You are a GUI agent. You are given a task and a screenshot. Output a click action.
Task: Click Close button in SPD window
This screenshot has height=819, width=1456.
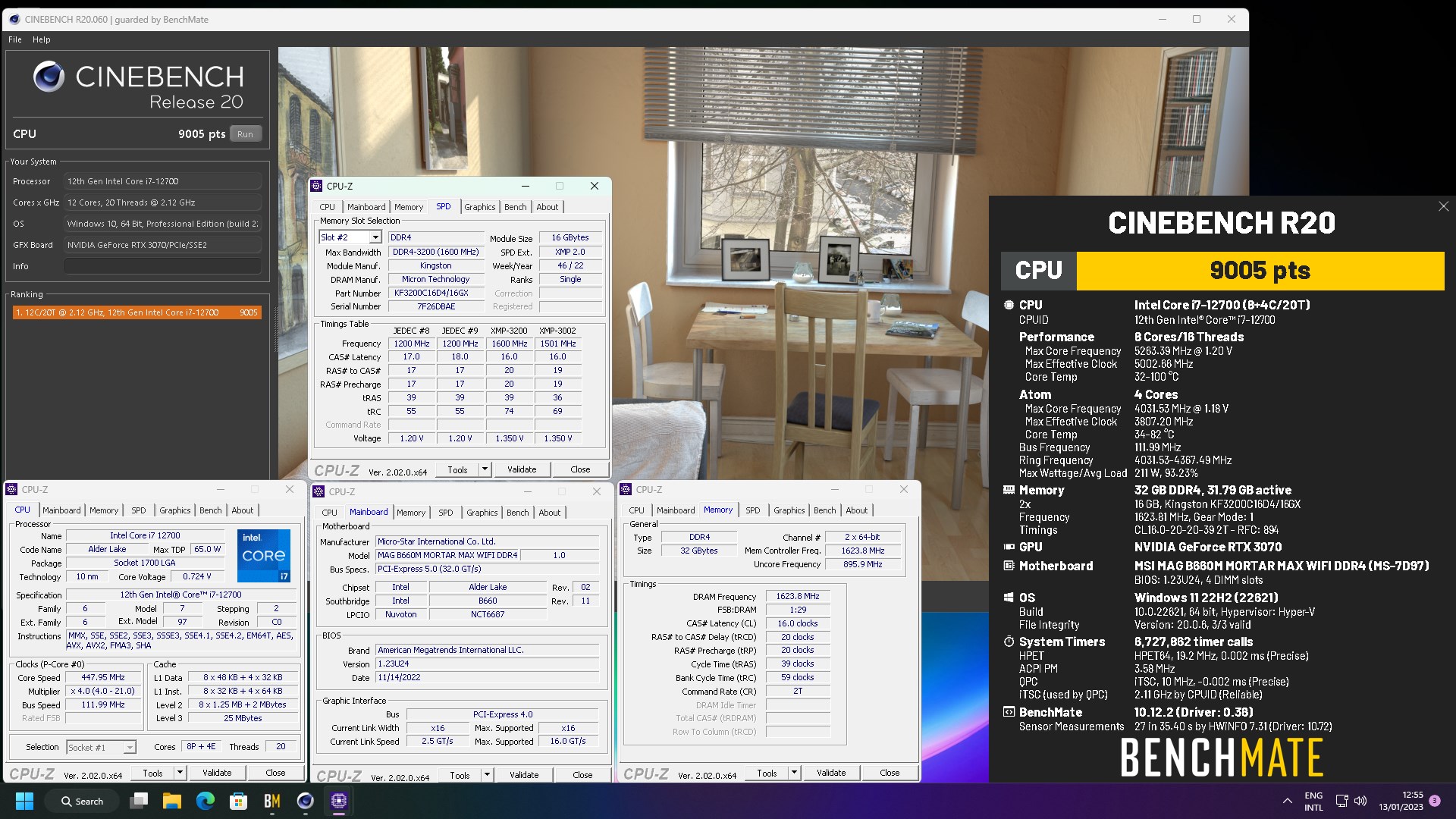(x=580, y=469)
